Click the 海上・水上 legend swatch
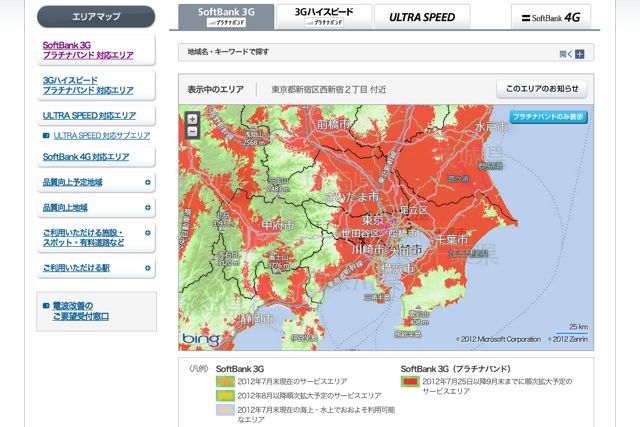Screen dimensions: 640x427 point(225,410)
